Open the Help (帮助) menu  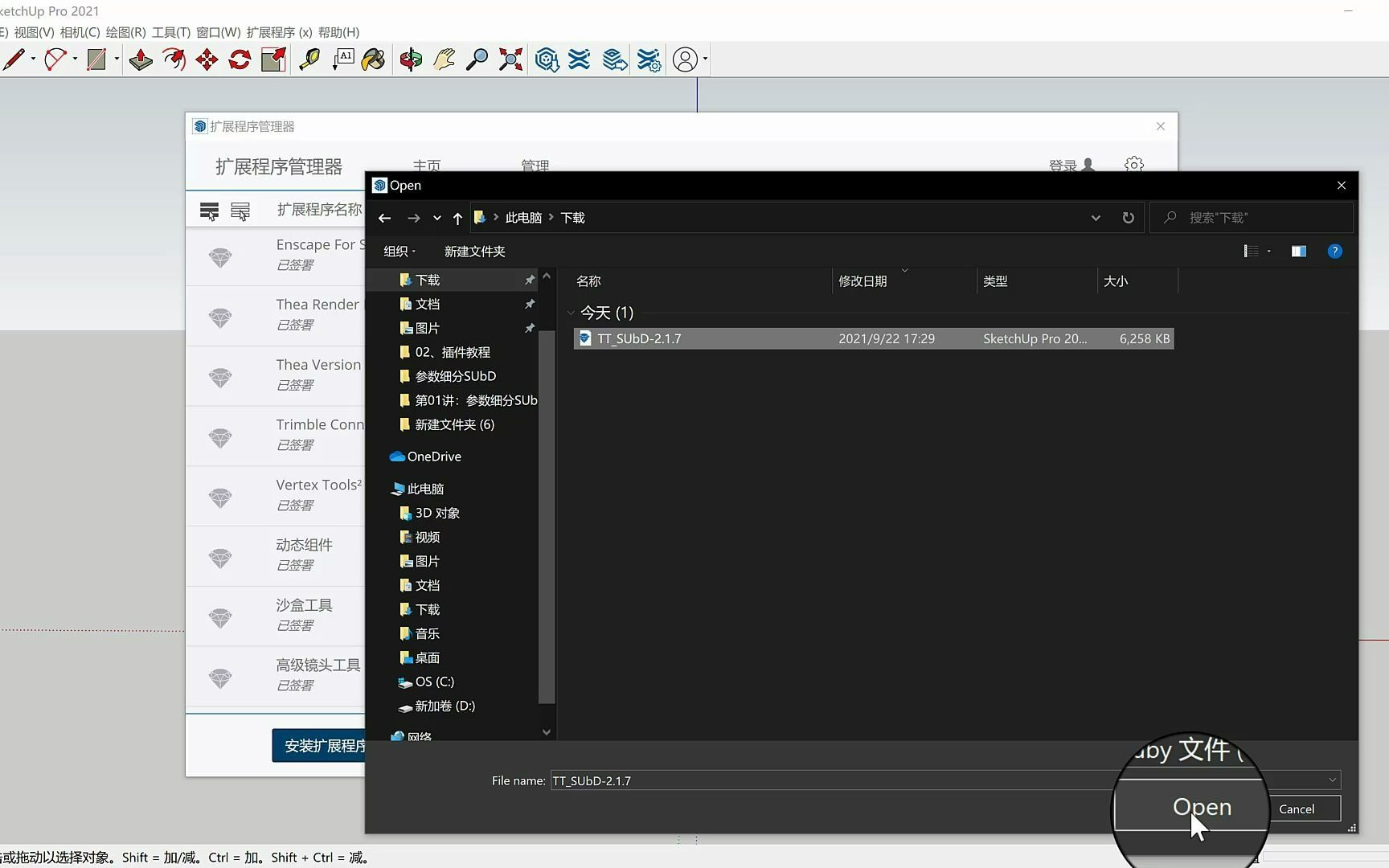tap(338, 32)
